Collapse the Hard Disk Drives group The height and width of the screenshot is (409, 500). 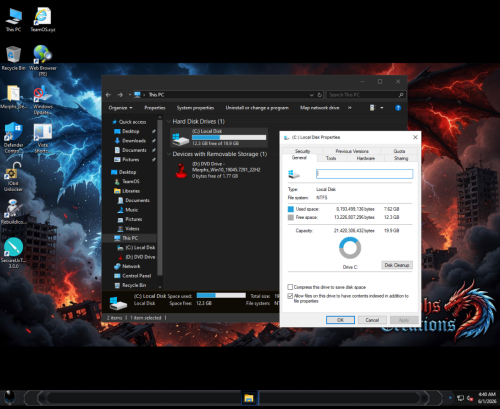pos(169,121)
